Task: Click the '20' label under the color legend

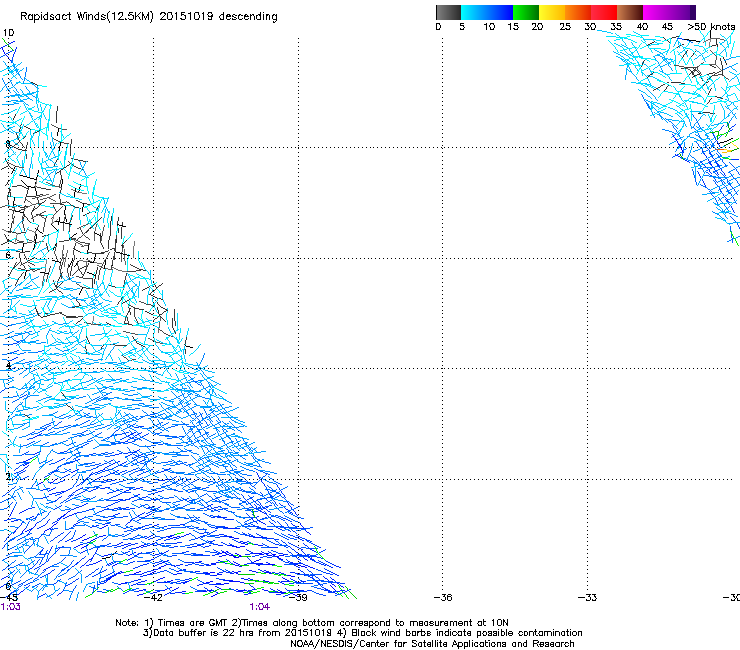Action: 537,27
